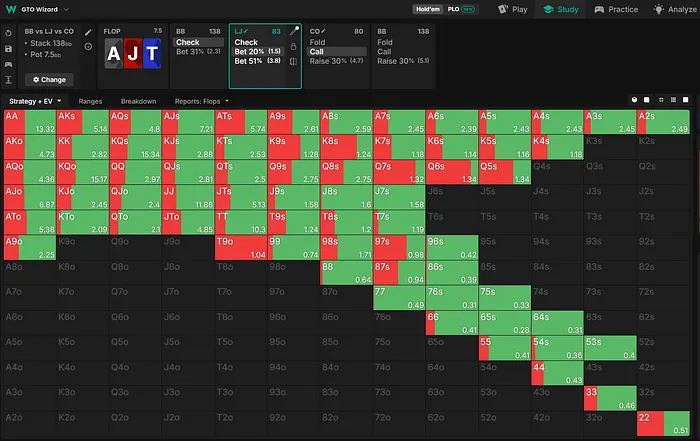Image resolution: width=700 pixels, height=441 pixels.
Task: Select the matrix grid layout icon
Action: click(673, 100)
